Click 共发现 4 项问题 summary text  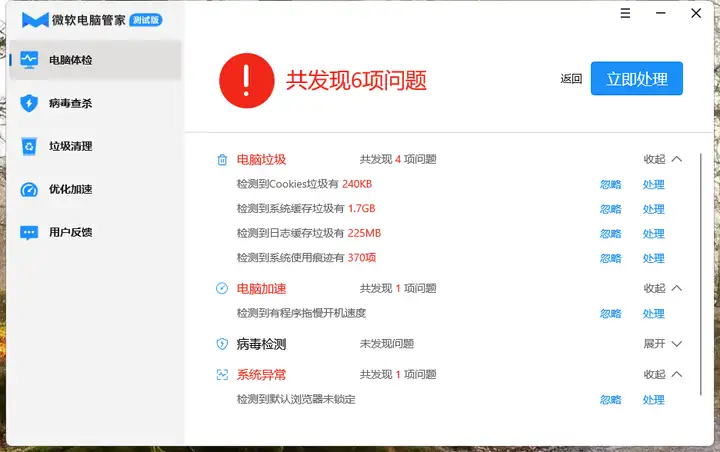click(x=398, y=159)
